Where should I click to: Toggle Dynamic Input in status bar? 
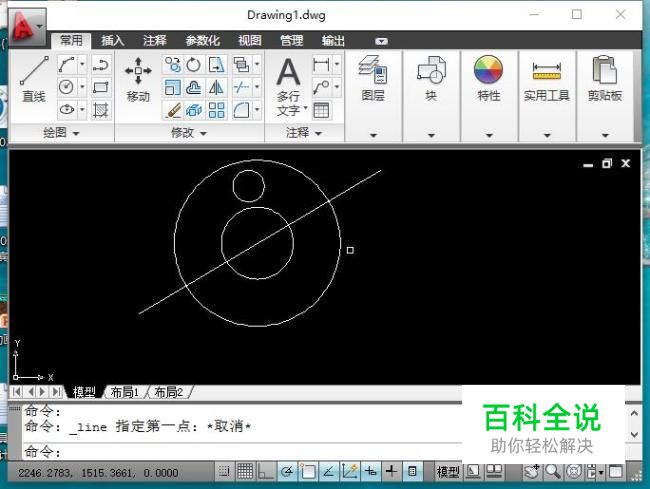click(x=371, y=472)
